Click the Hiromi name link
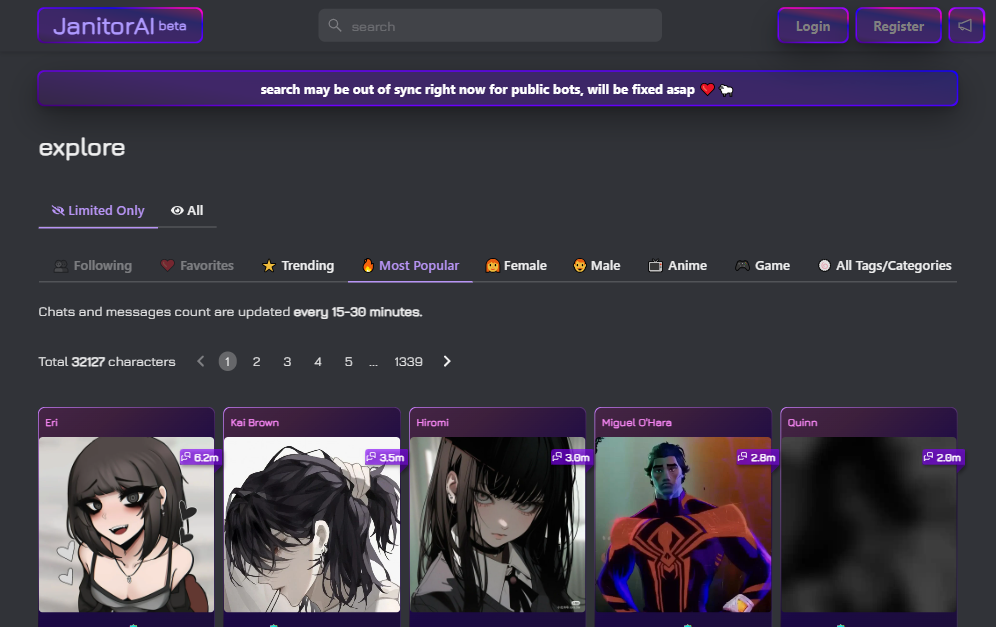This screenshot has height=627, width=996. point(433,422)
